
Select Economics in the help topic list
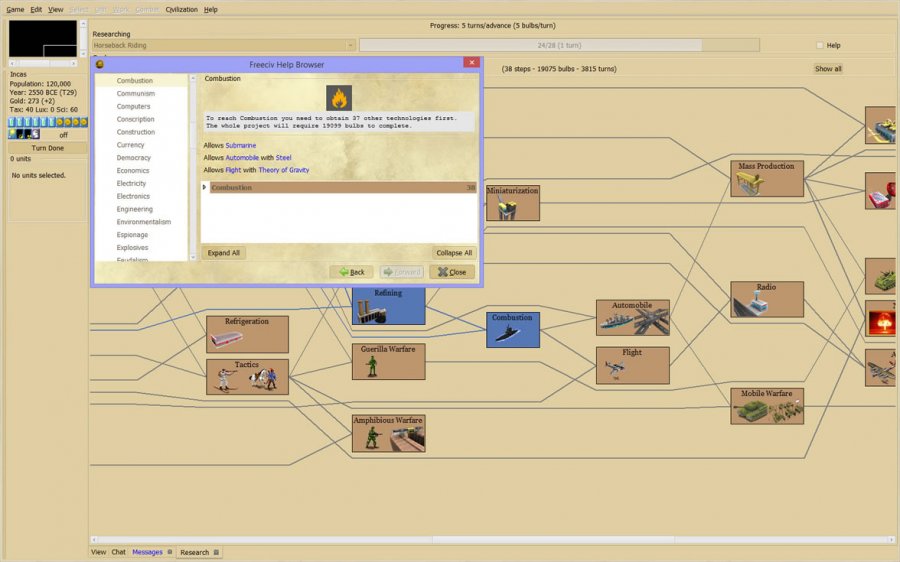(133, 170)
